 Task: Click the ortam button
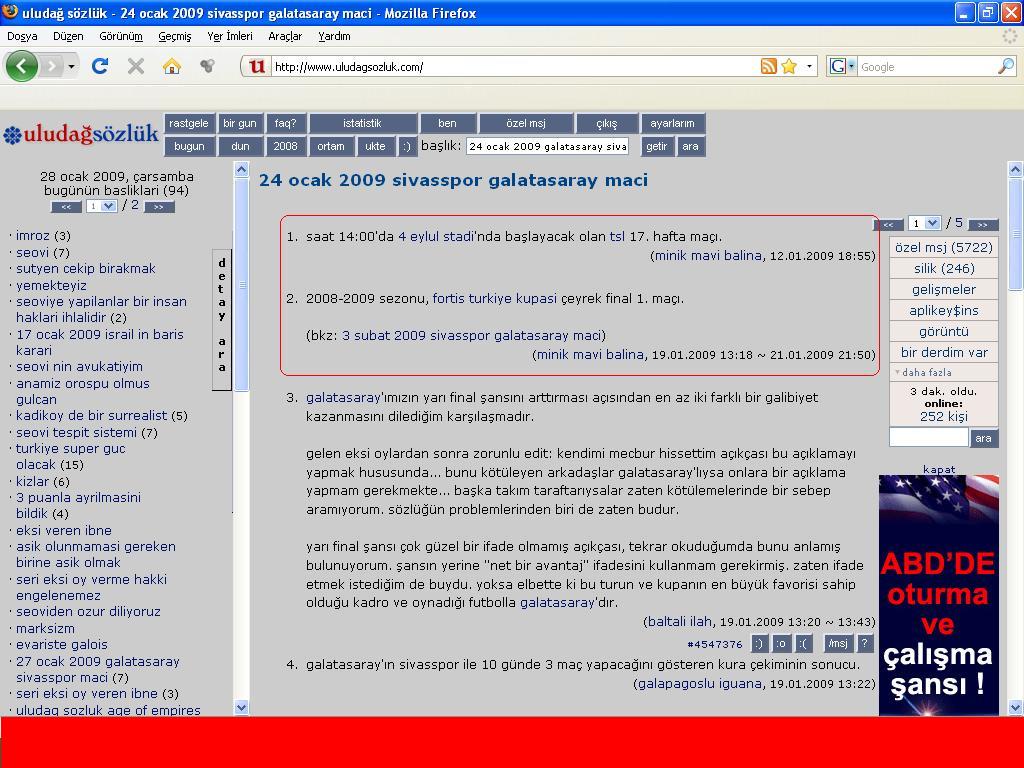pos(331,146)
